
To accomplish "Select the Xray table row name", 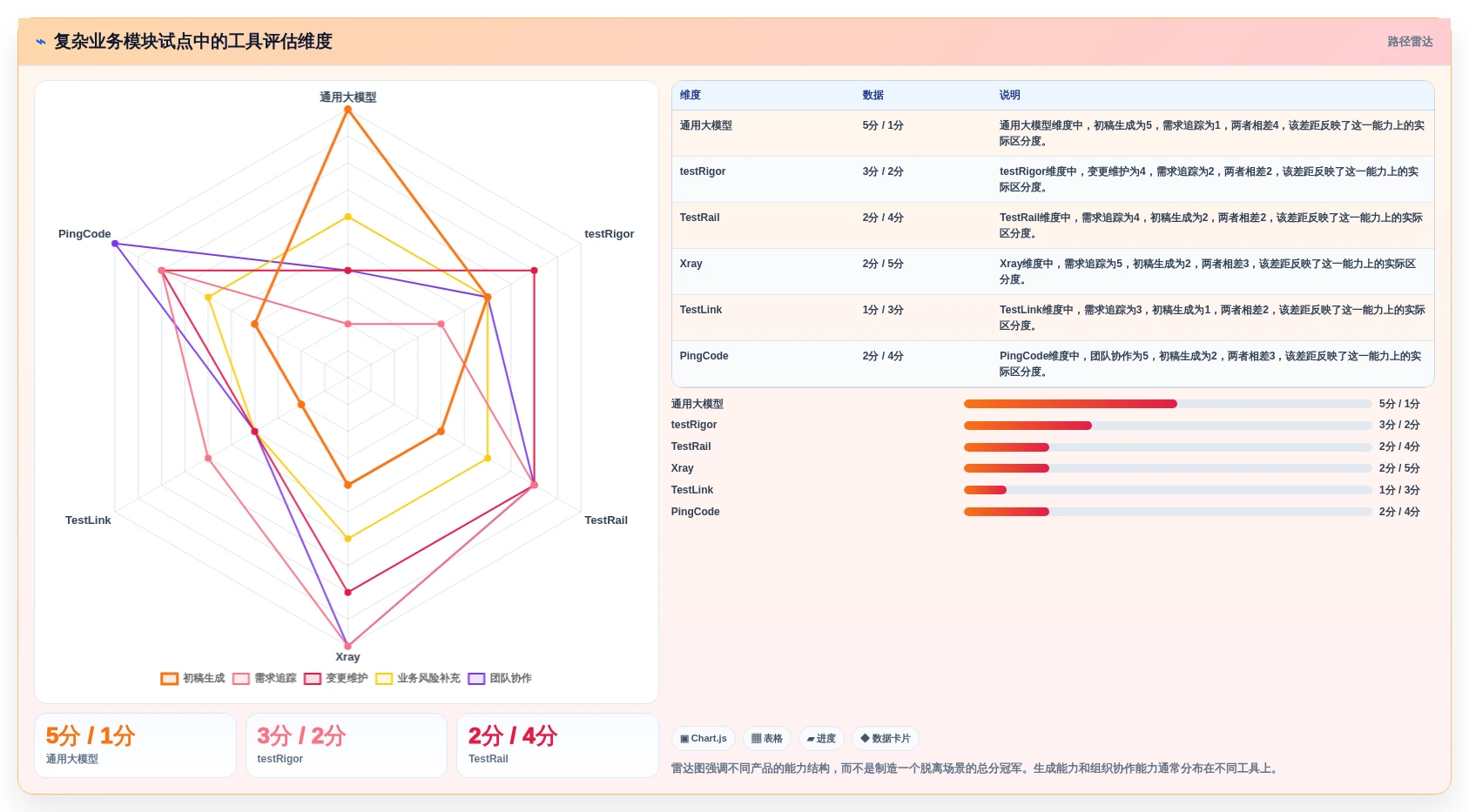I will click(x=691, y=264).
